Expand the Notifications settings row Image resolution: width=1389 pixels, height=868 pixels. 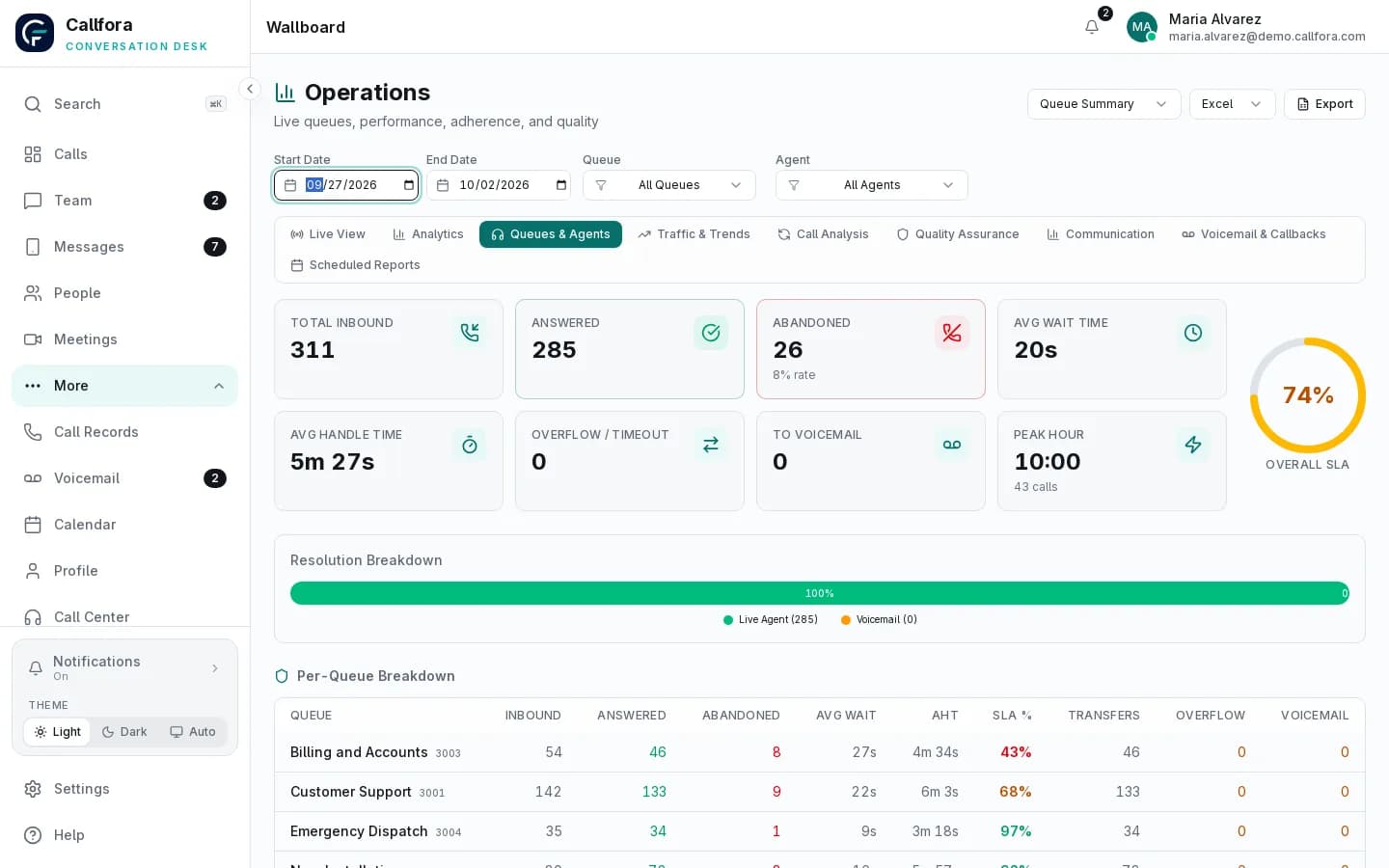click(x=124, y=667)
